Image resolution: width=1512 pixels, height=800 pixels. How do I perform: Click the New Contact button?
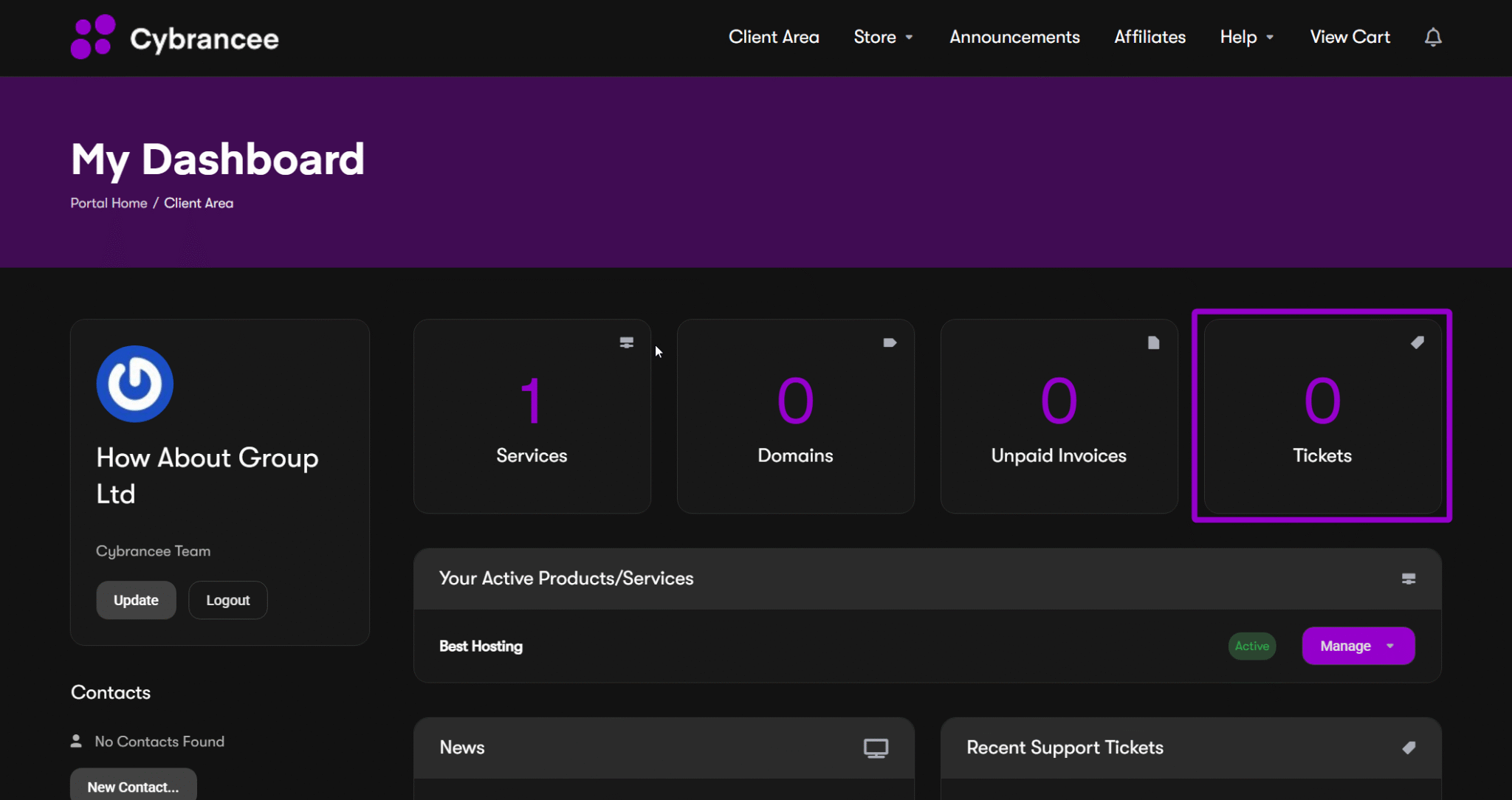coord(133,787)
